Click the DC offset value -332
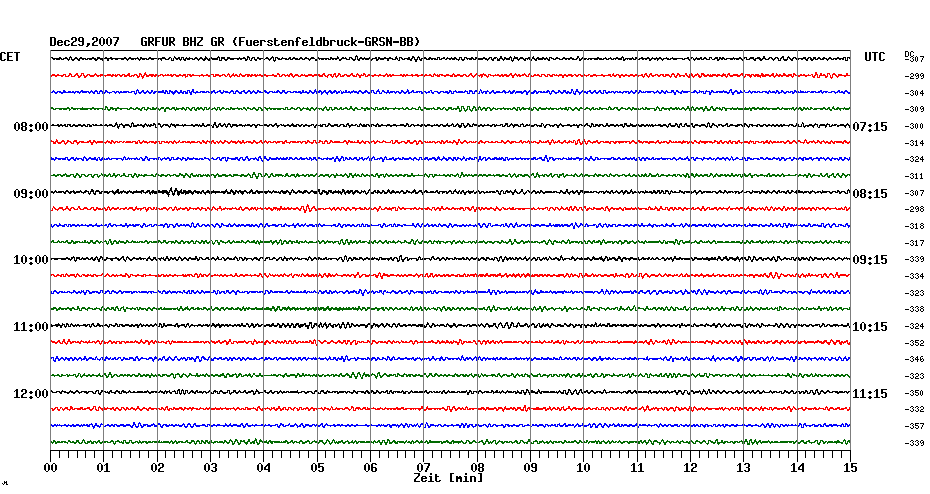Screen dimensions: 930x494 click(x=915, y=409)
